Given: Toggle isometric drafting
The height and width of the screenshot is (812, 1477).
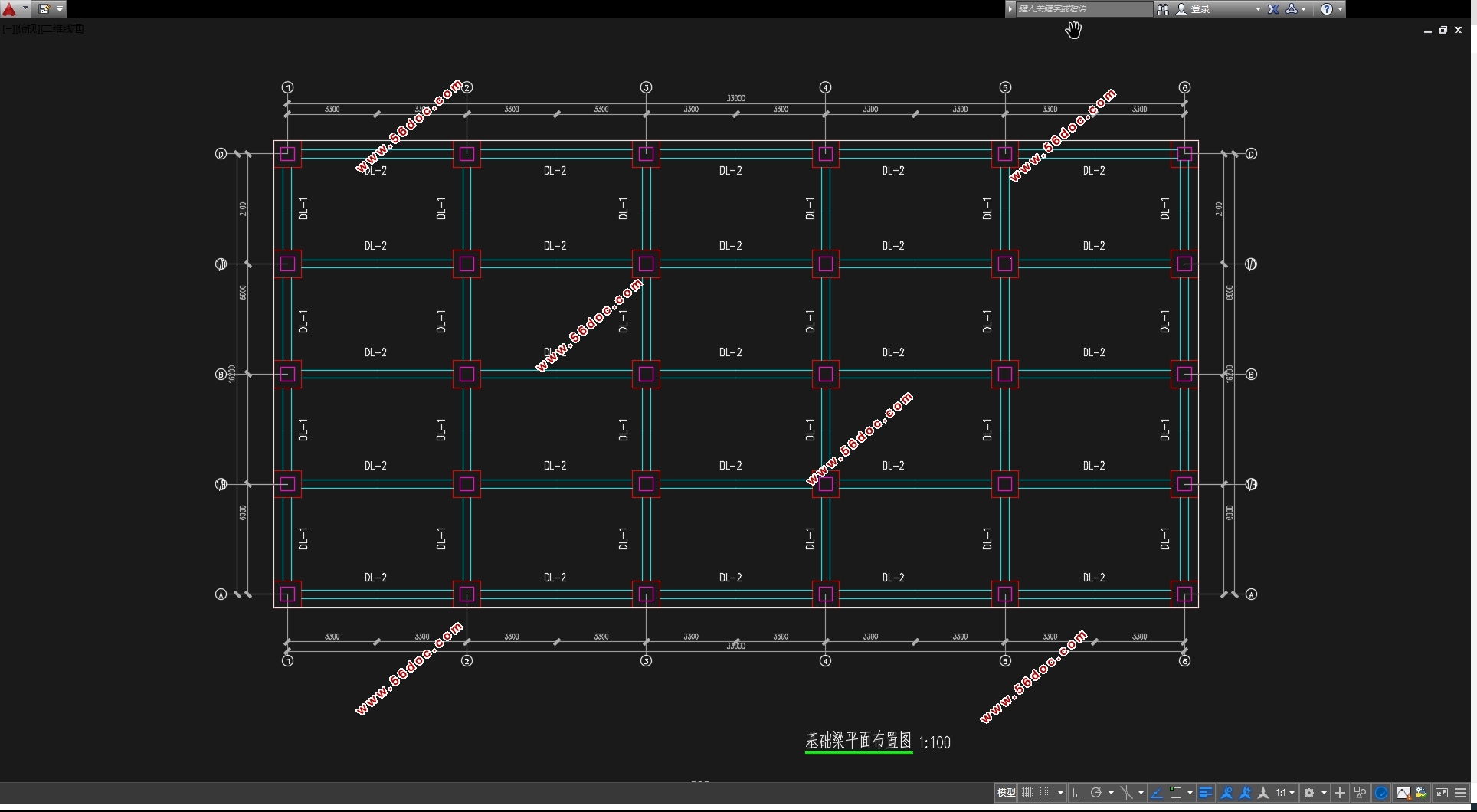Looking at the screenshot, I should pos(1126,793).
